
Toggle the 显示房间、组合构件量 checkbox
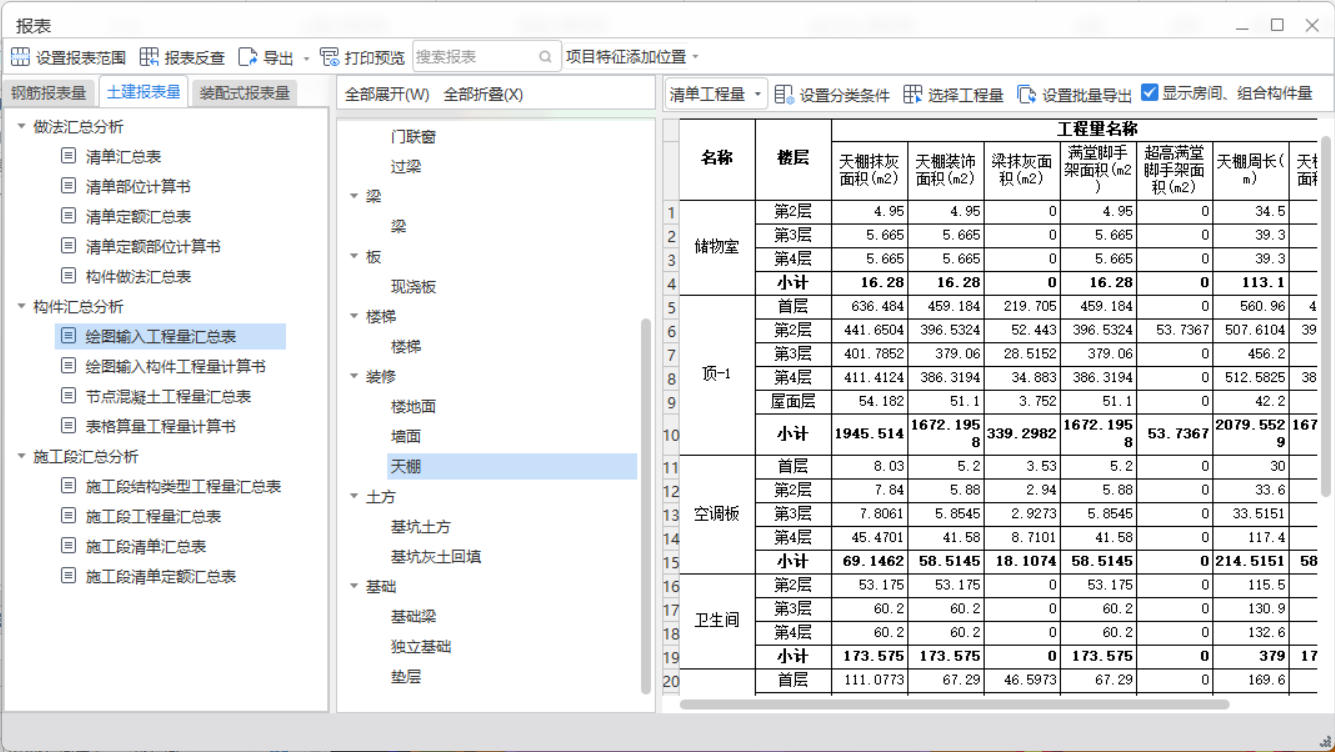pyautogui.click(x=1150, y=93)
